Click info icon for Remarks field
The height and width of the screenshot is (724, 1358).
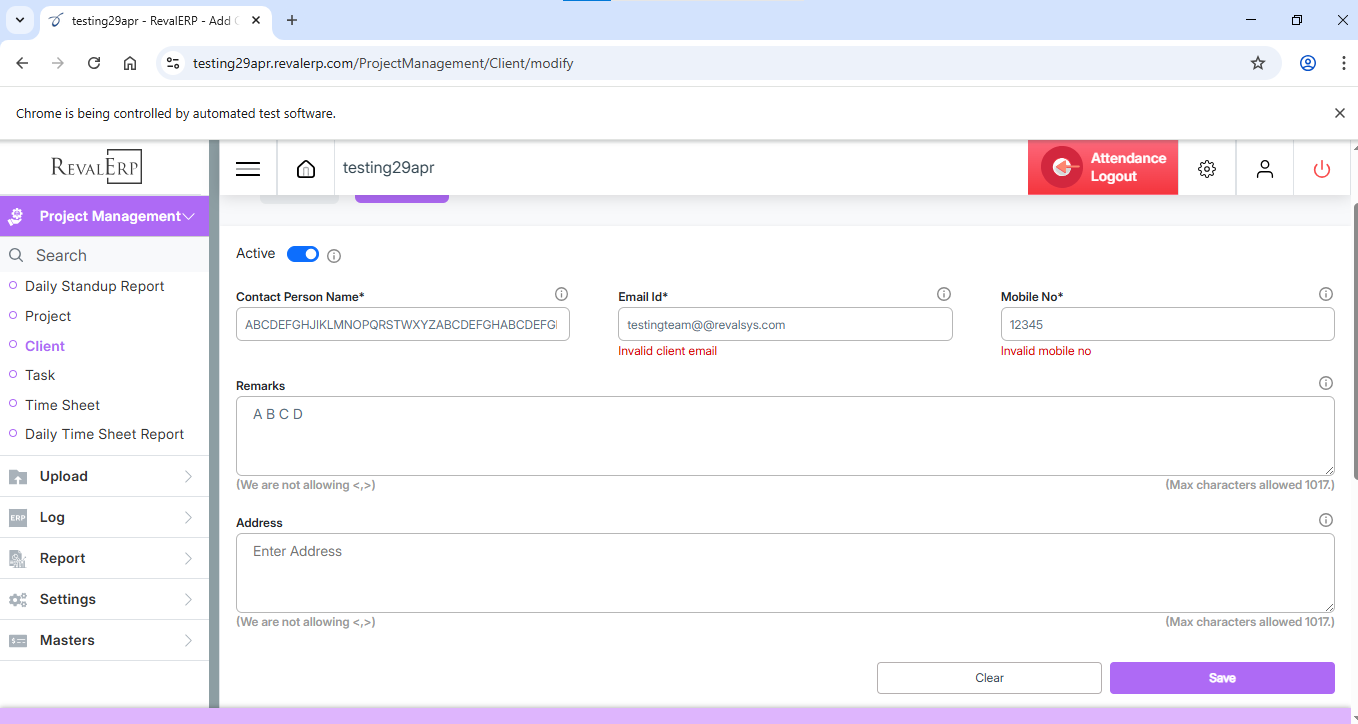[x=1326, y=383]
